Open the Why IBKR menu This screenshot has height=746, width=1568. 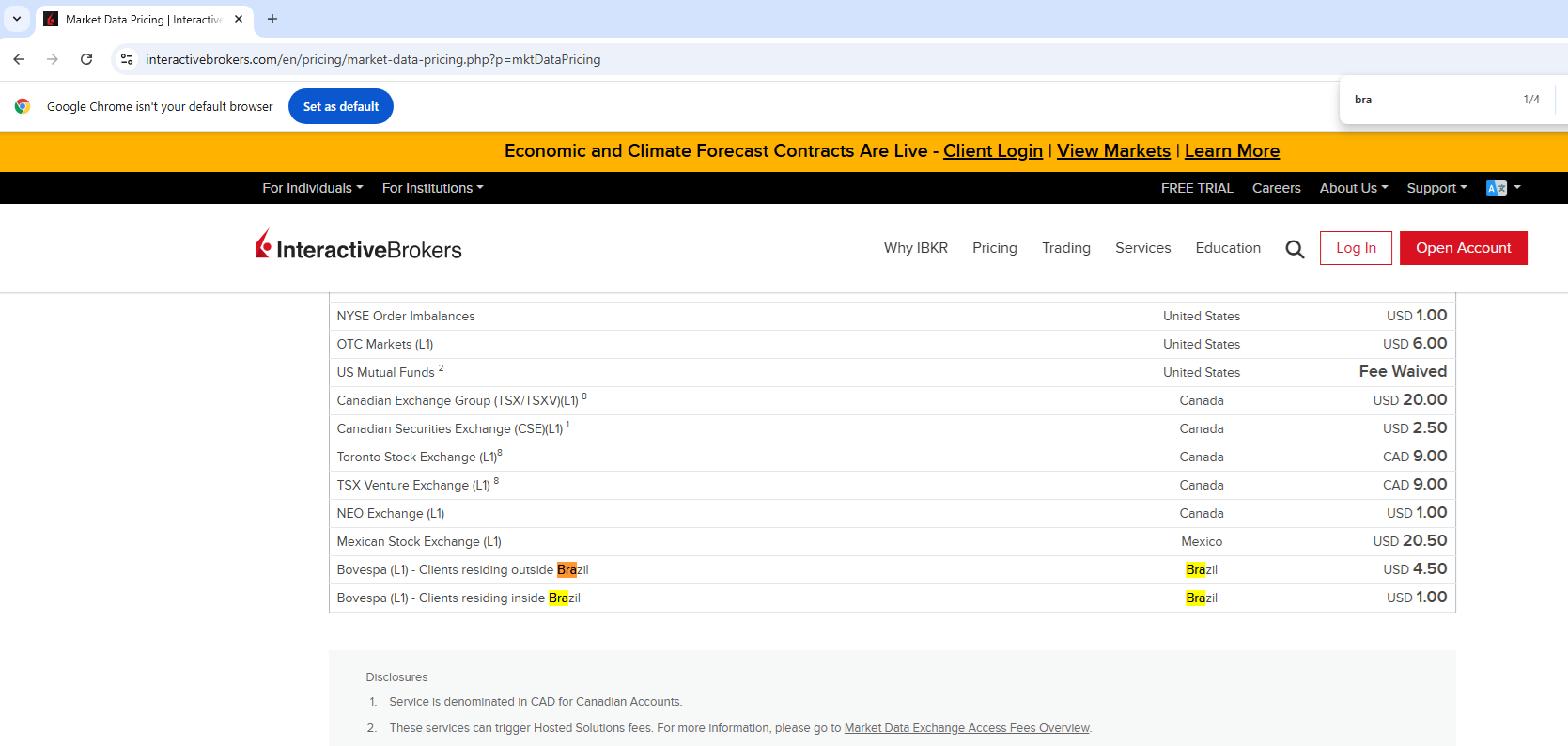coord(916,248)
